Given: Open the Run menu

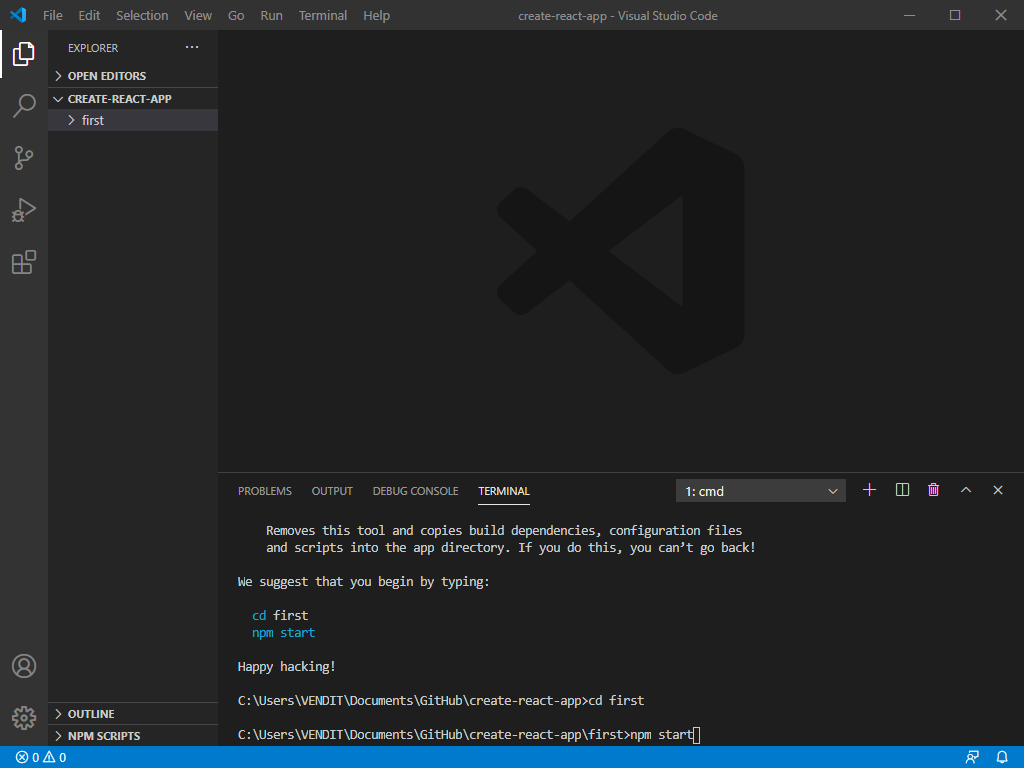Looking at the screenshot, I should point(272,15).
